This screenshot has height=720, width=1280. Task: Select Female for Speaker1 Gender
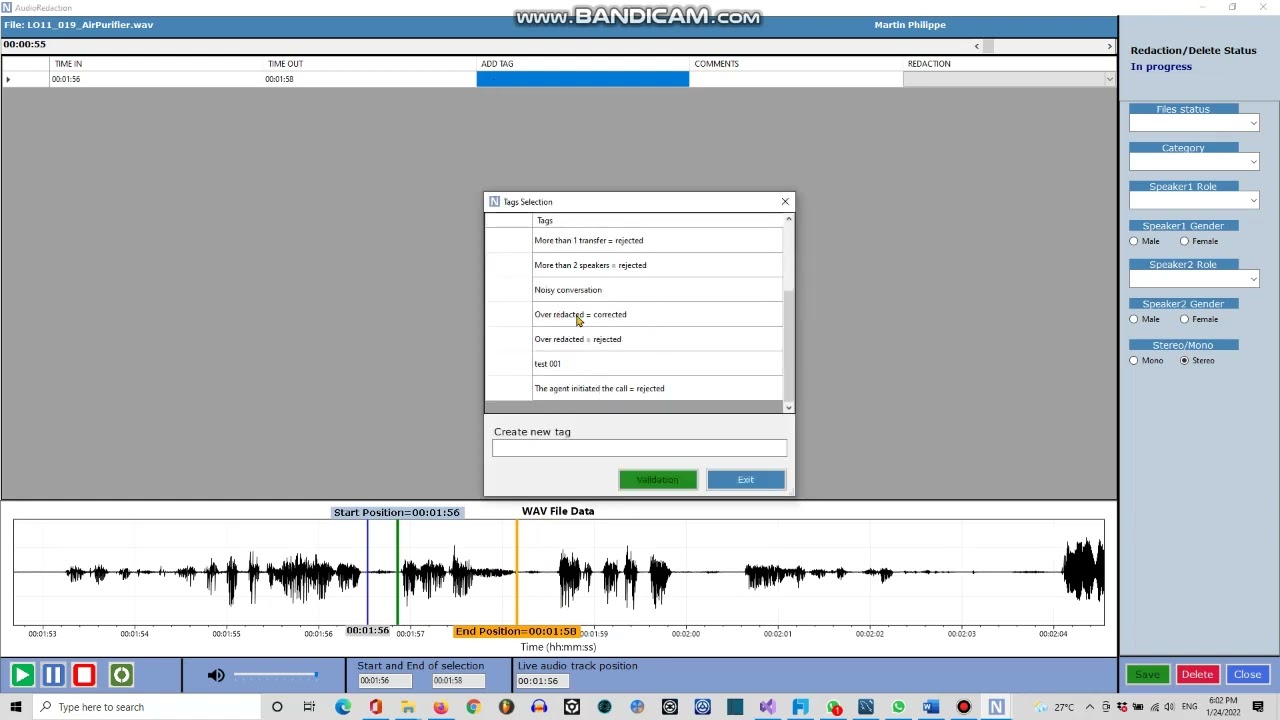(1185, 241)
